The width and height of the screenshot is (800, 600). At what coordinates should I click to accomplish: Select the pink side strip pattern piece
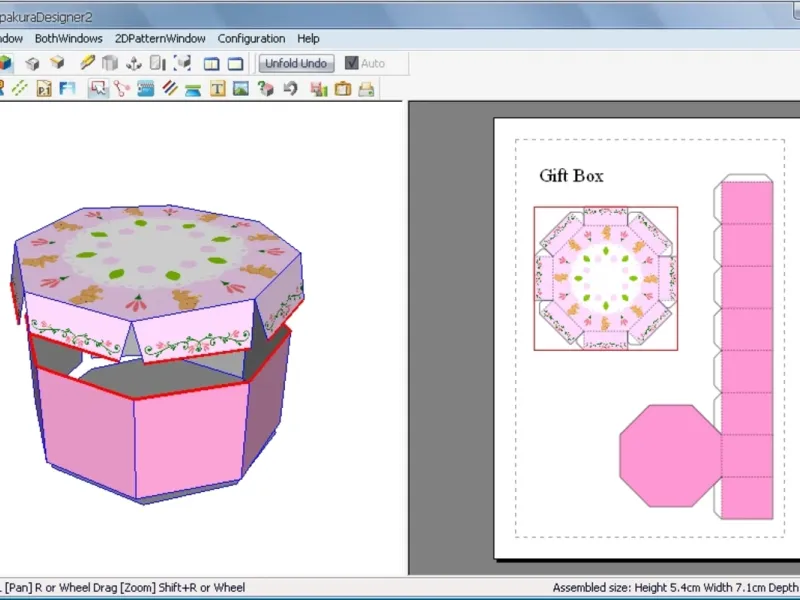(747, 350)
